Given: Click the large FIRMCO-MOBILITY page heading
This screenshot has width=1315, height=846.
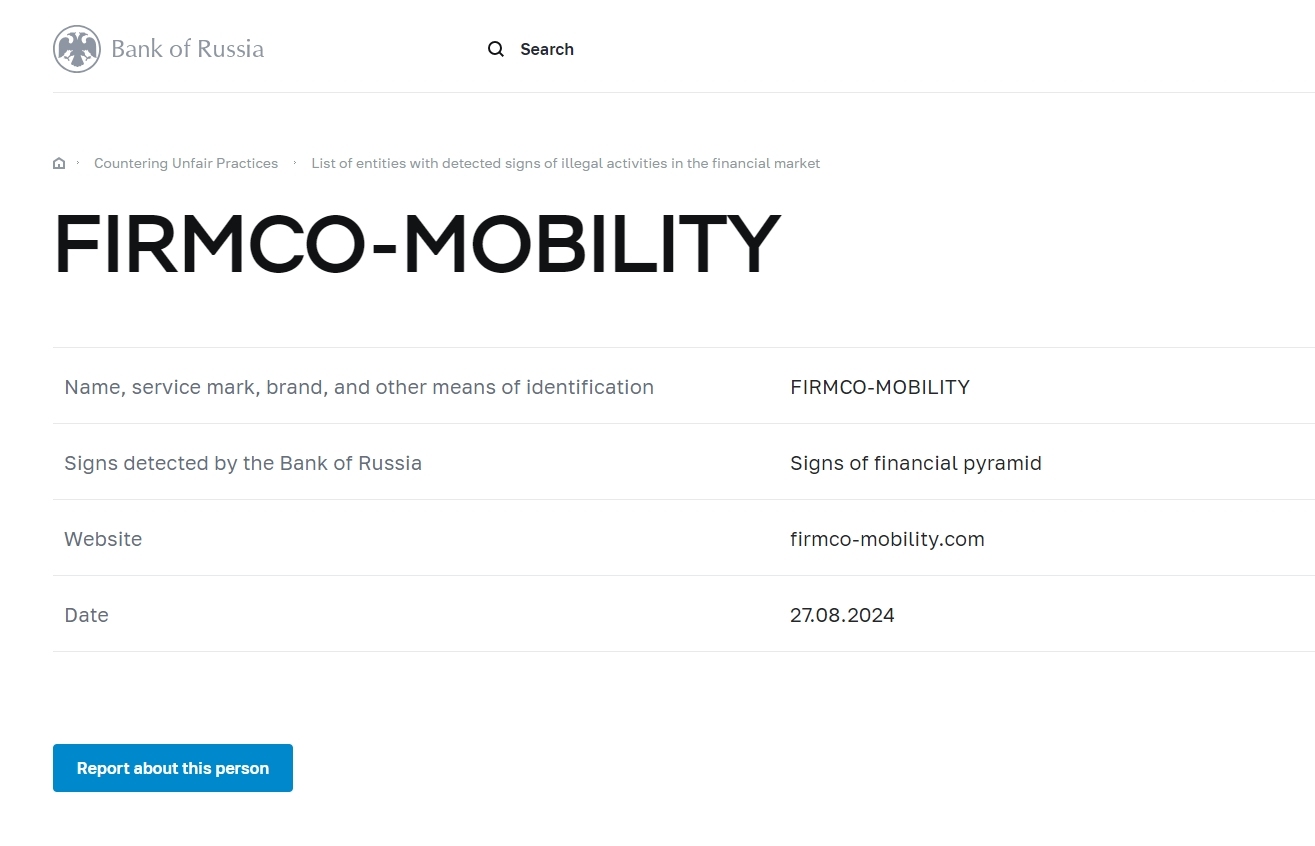Looking at the screenshot, I should [416, 244].
